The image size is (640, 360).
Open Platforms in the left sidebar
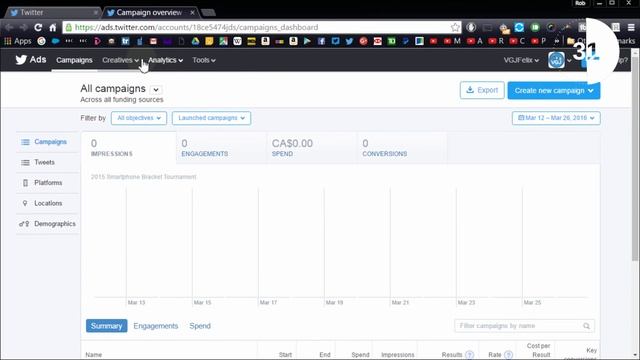pyautogui.click(x=47, y=183)
